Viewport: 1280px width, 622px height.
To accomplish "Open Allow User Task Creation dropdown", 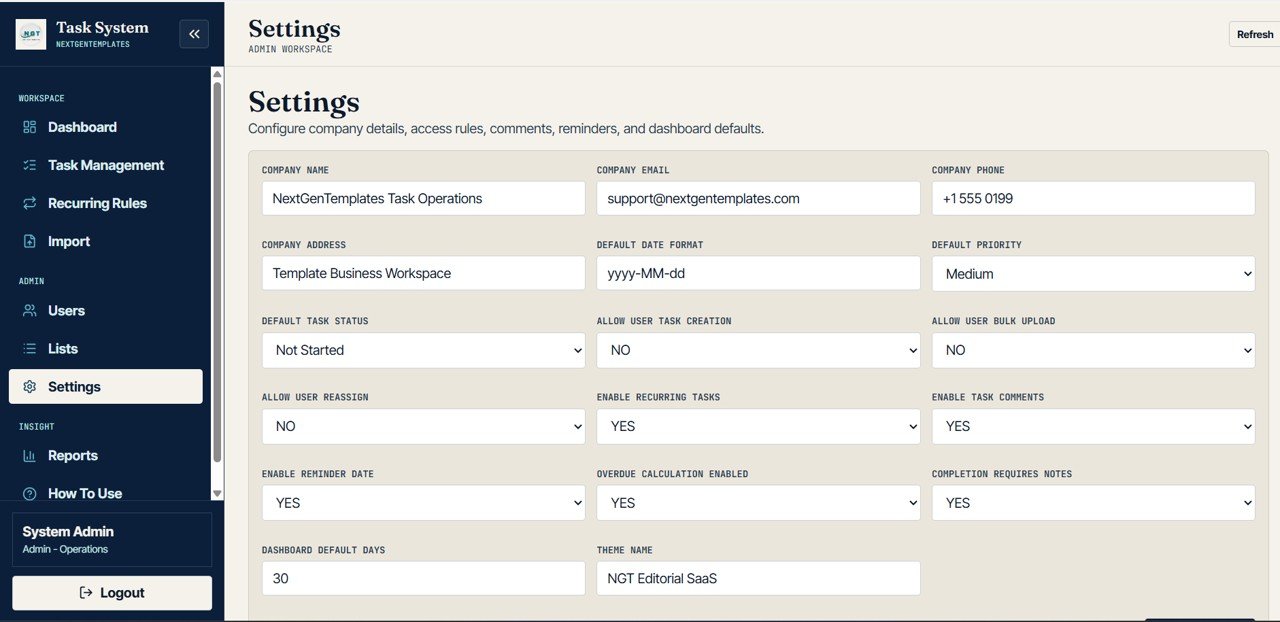I will tap(758, 350).
